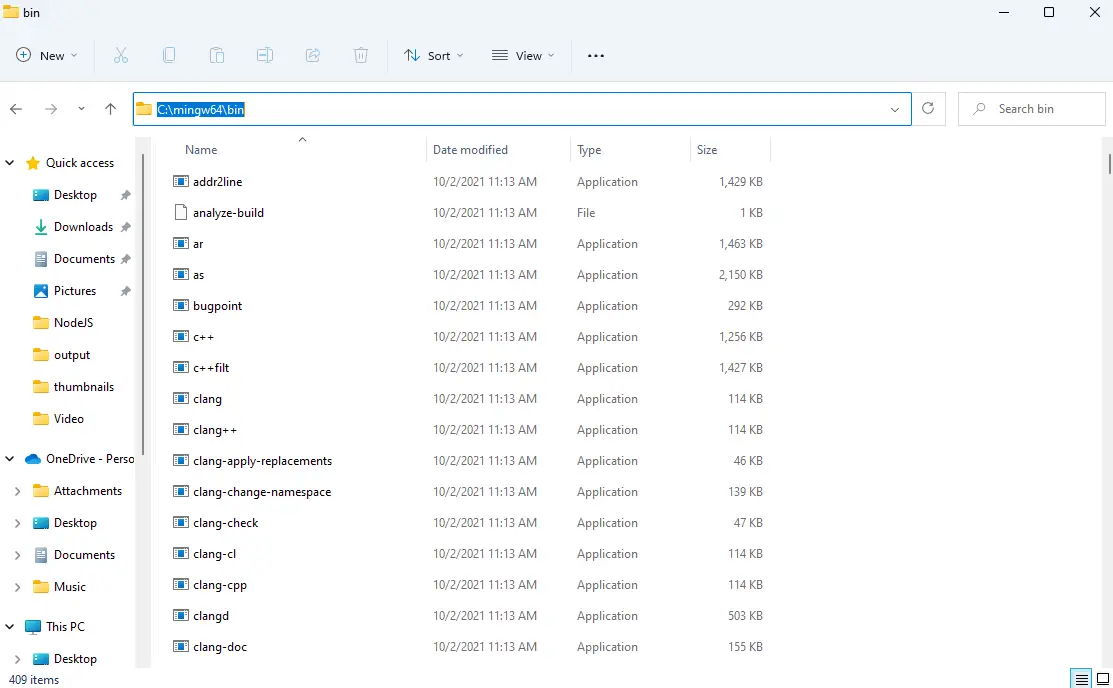Open the New item menu
This screenshot has width=1113, height=688.
pyautogui.click(x=47, y=56)
